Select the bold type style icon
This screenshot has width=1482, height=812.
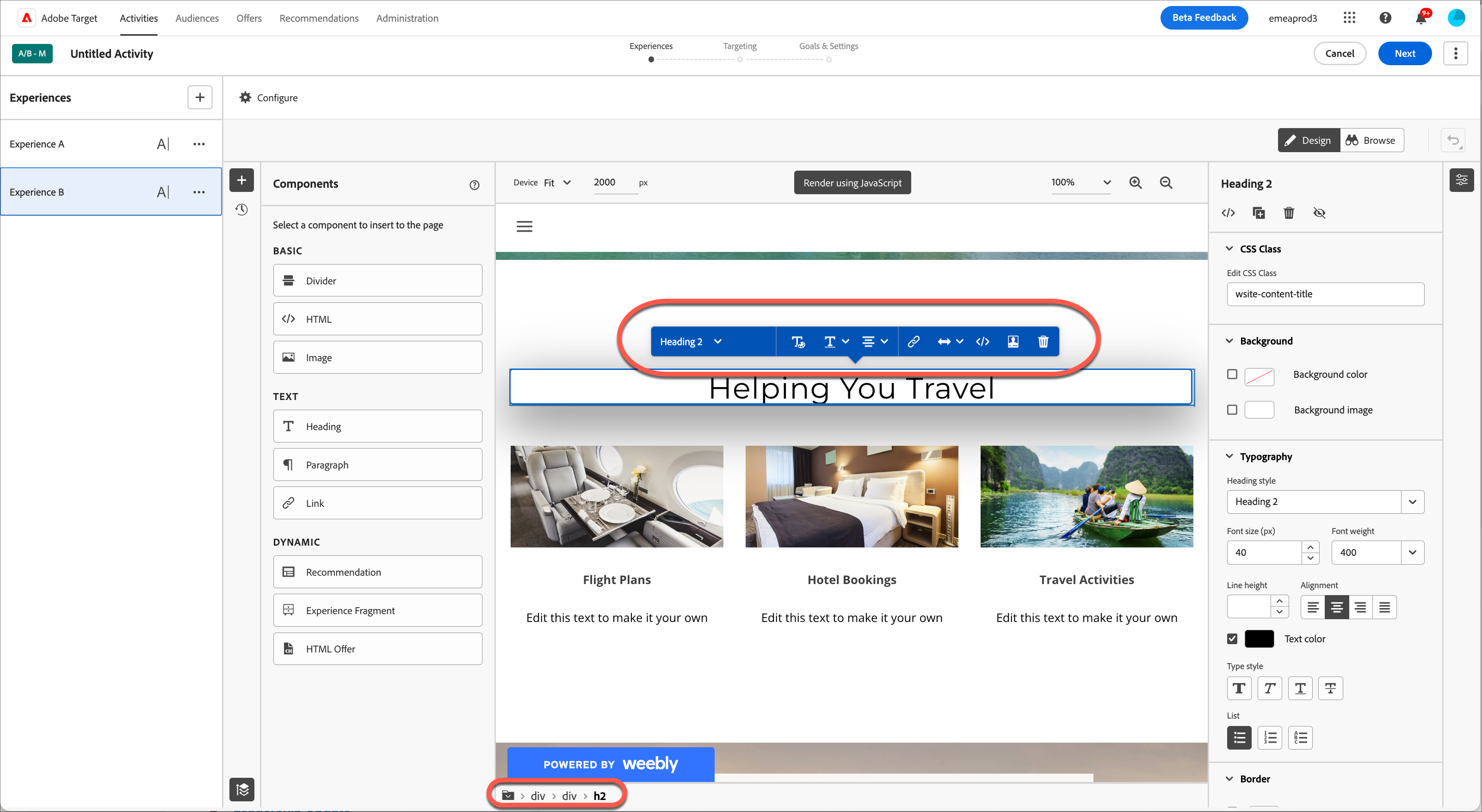pos(1239,689)
